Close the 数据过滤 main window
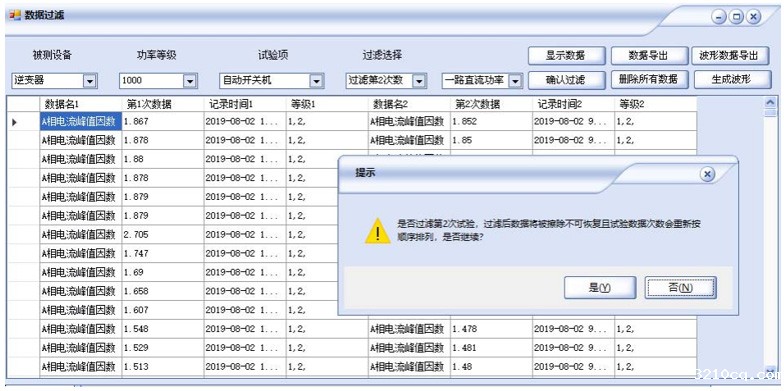Image resolution: width=784 pixels, height=391 pixels. point(754,17)
